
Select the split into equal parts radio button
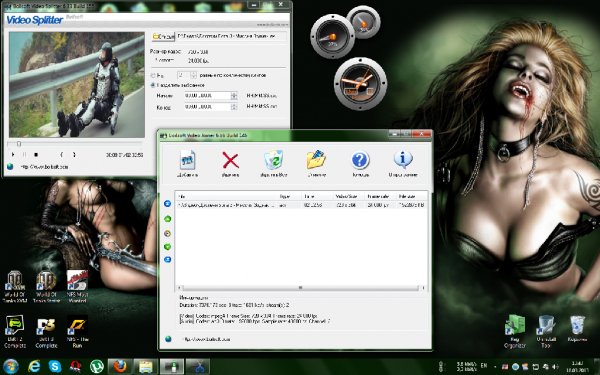[153, 75]
